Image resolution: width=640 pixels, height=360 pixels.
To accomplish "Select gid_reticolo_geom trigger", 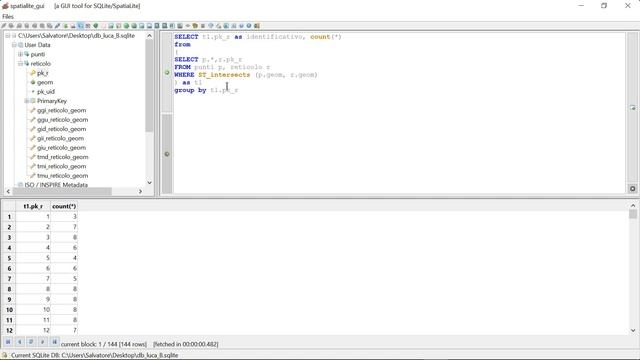I will [62, 129].
